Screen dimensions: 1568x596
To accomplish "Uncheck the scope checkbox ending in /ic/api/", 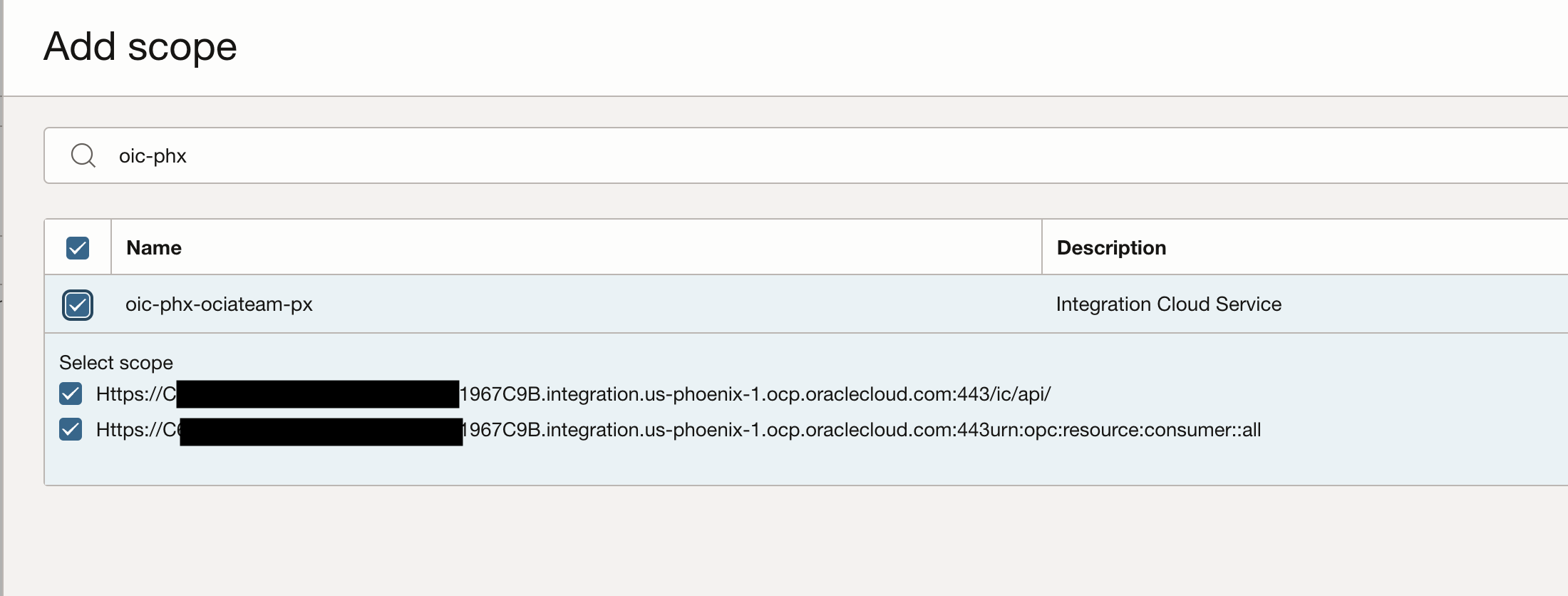I will 71,394.
